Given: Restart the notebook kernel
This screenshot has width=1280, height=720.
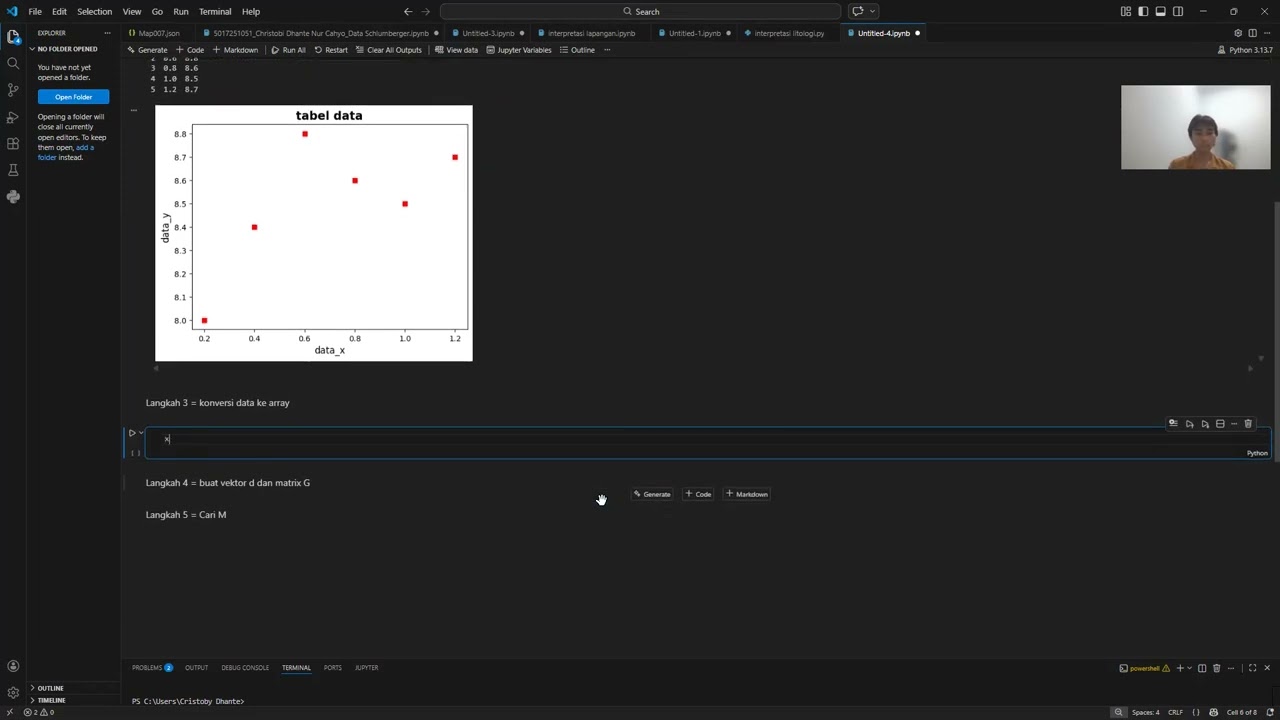Looking at the screenshot, I should click(331, 50).
